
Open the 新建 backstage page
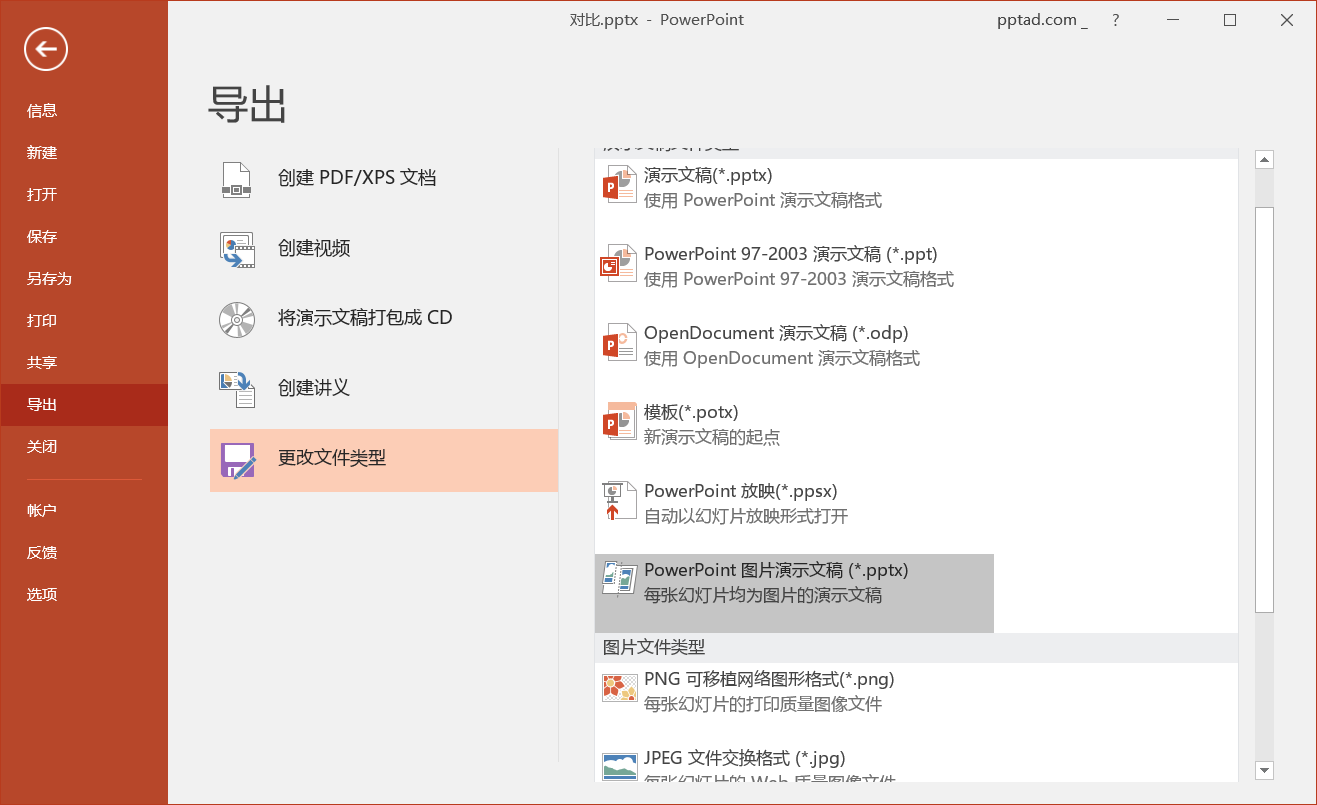pyautogui.click(x=84, y=153)
